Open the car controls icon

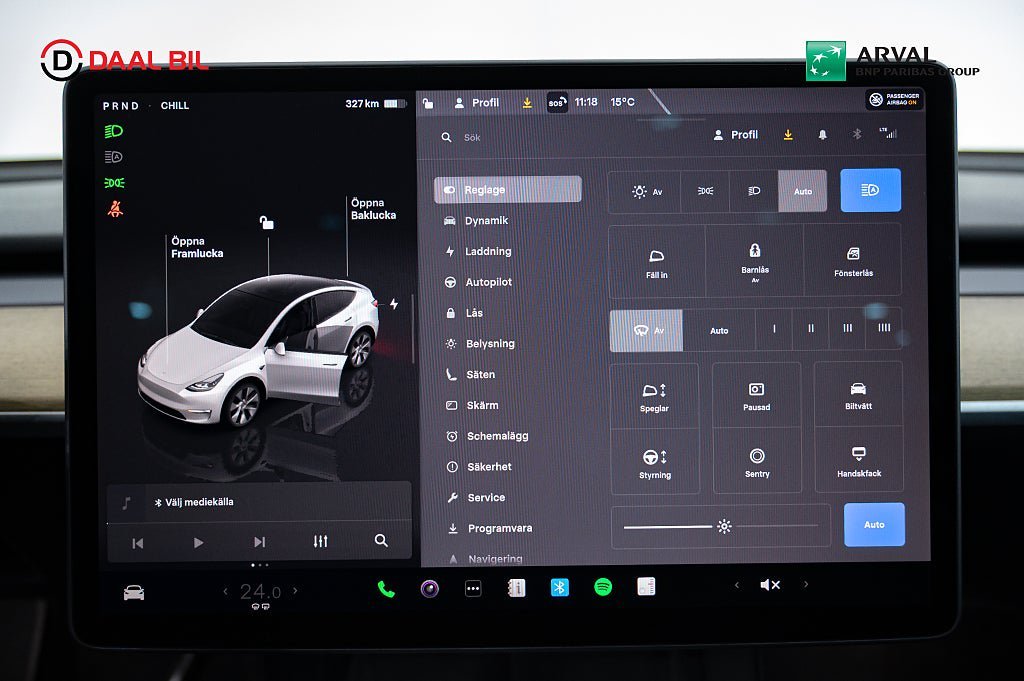point(134,592)
